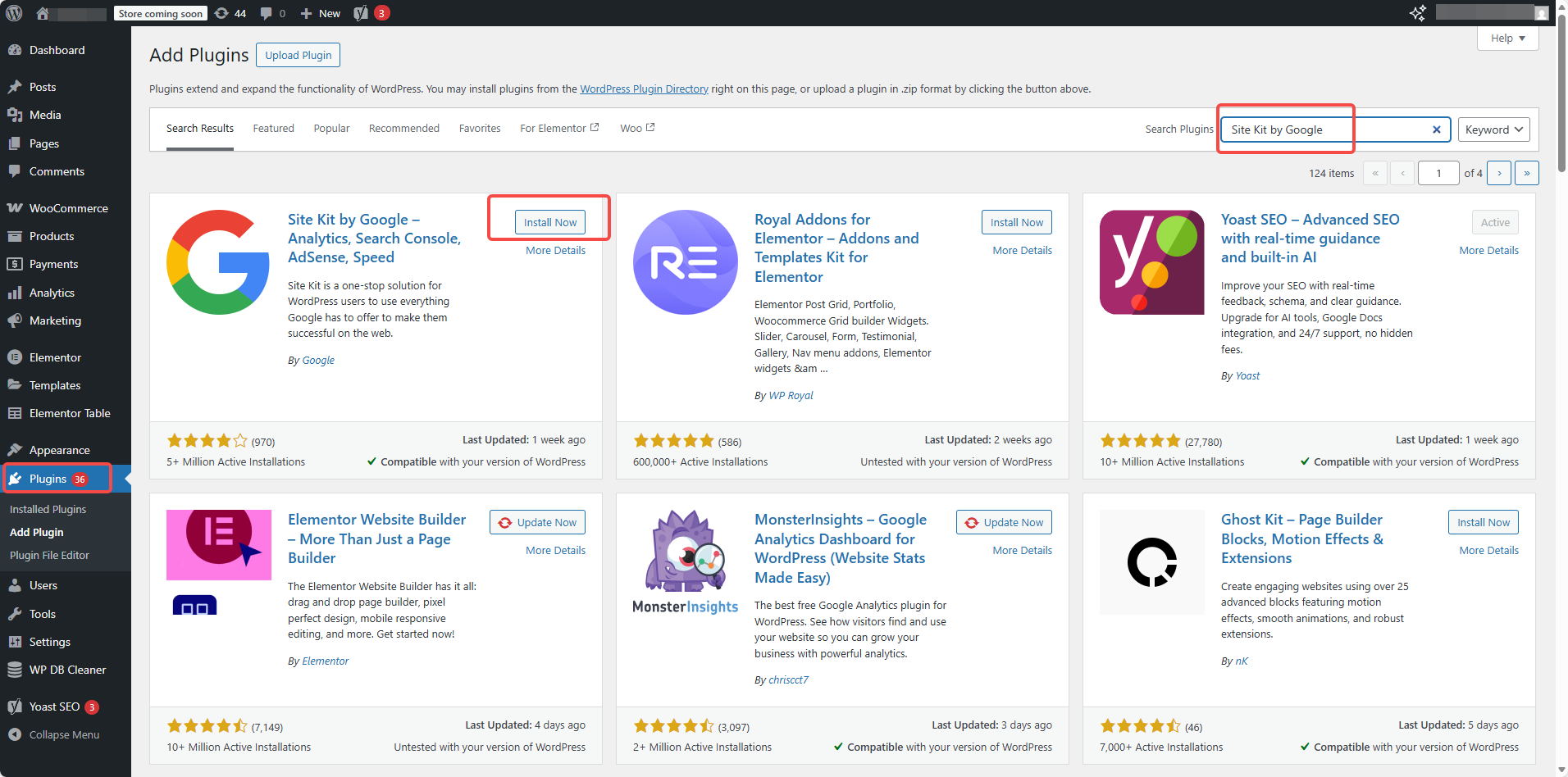
Task: Install the Site Kit by Google plugin
Action: [x=549, y=221]
